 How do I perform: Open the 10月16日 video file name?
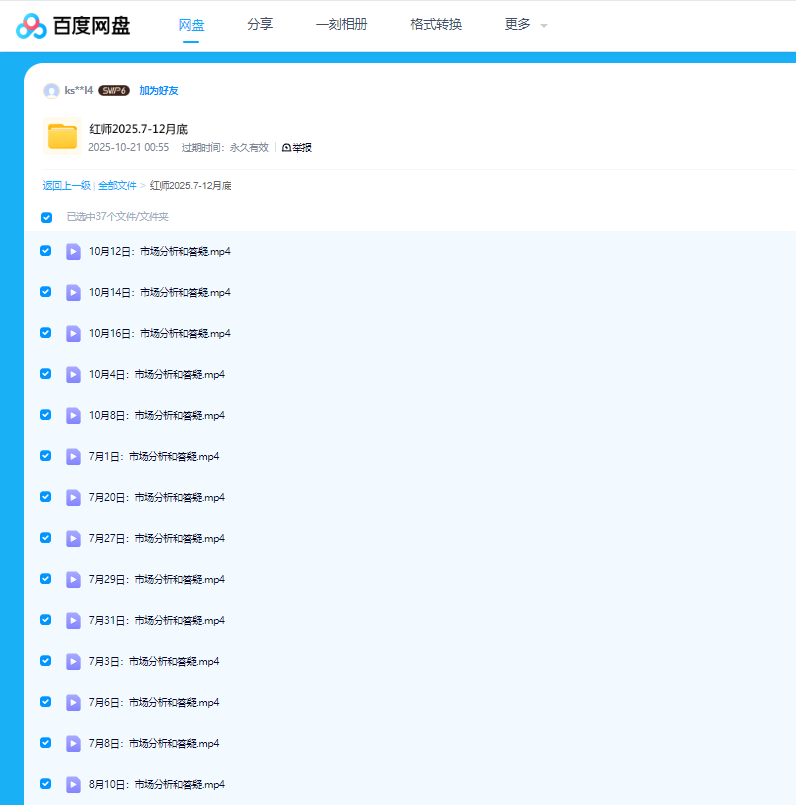click(x=160, y=333)
